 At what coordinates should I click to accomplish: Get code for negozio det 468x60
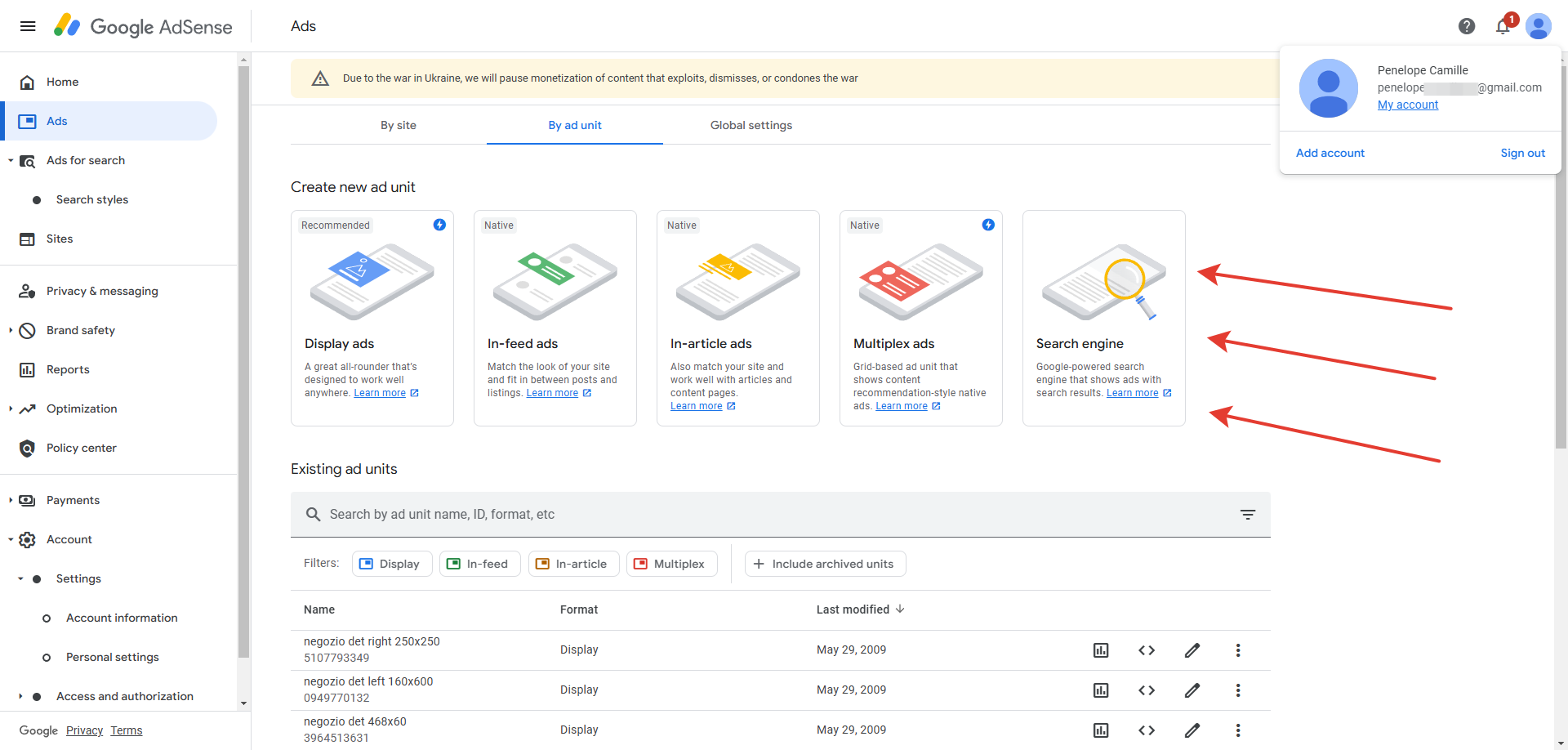coord(1147,730)
